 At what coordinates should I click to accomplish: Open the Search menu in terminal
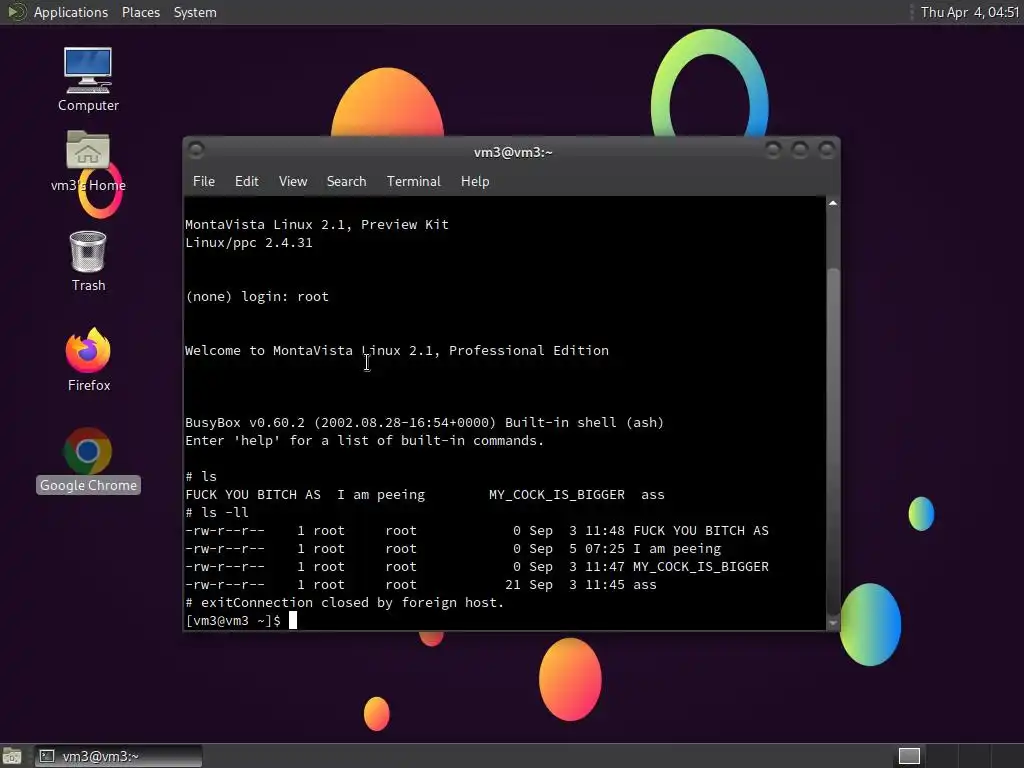(346, 182)
